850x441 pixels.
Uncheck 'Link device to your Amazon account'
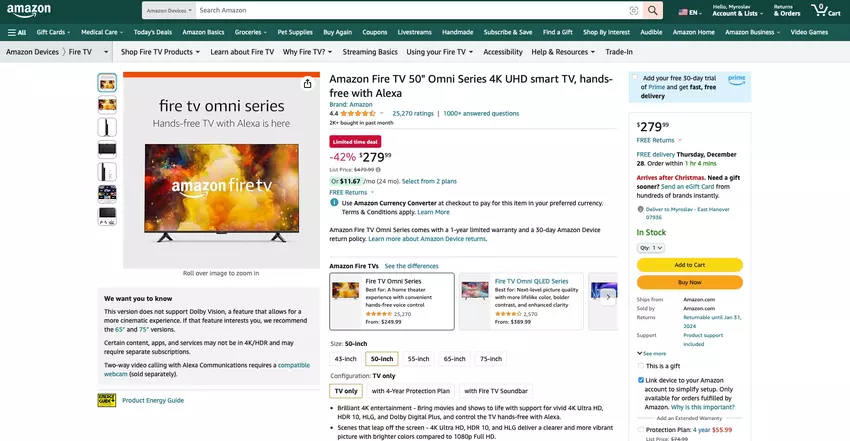[640, 380]
